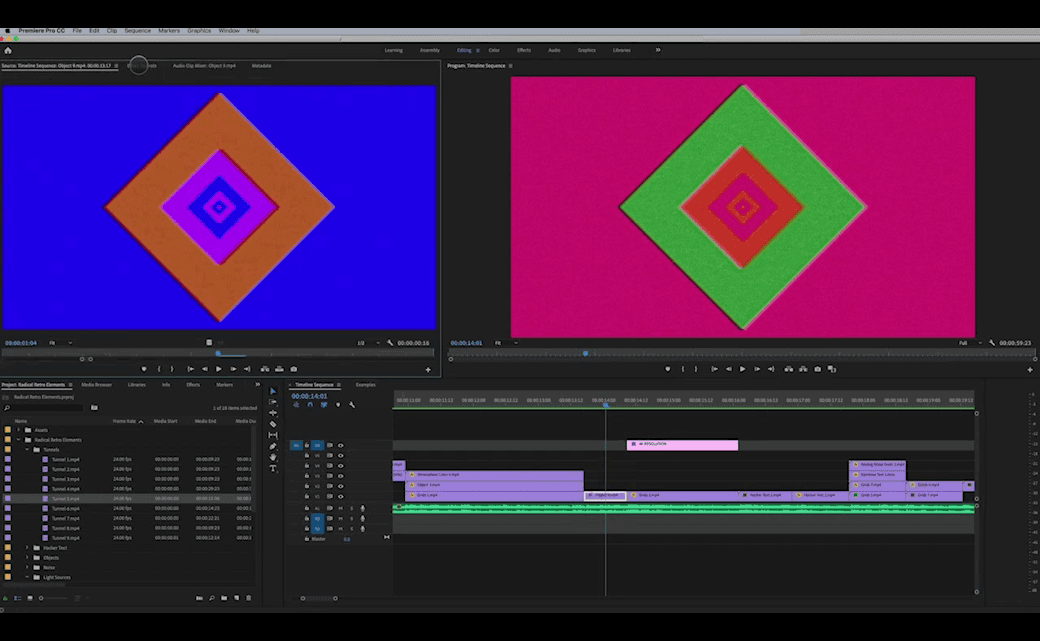Switch to the Examples timeline tab
The height and width of the screenshot is (641, 1040).
tap(365, 385)
